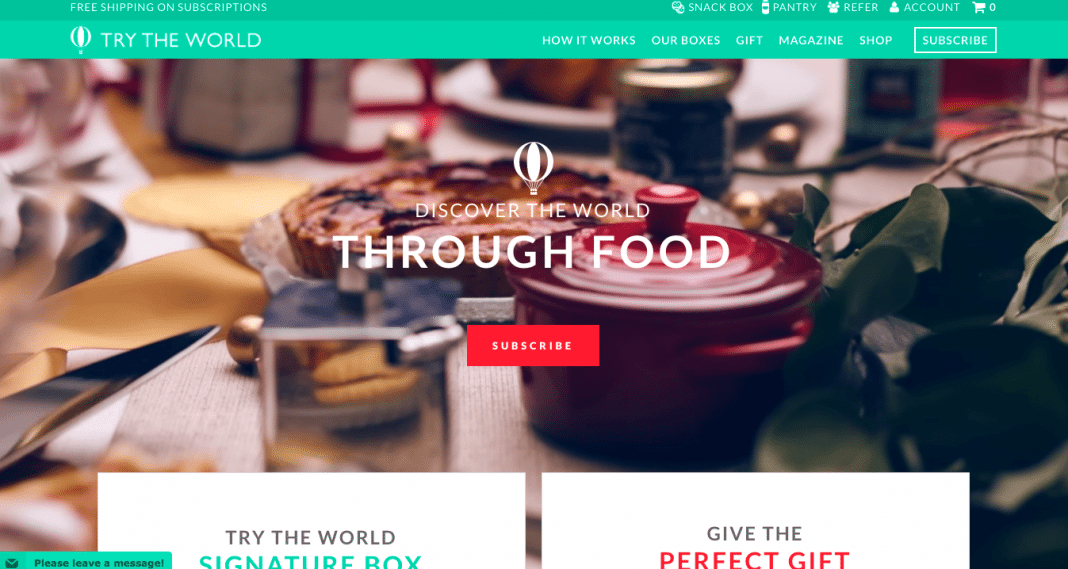Click the red Subscribe button

point(533,345)
